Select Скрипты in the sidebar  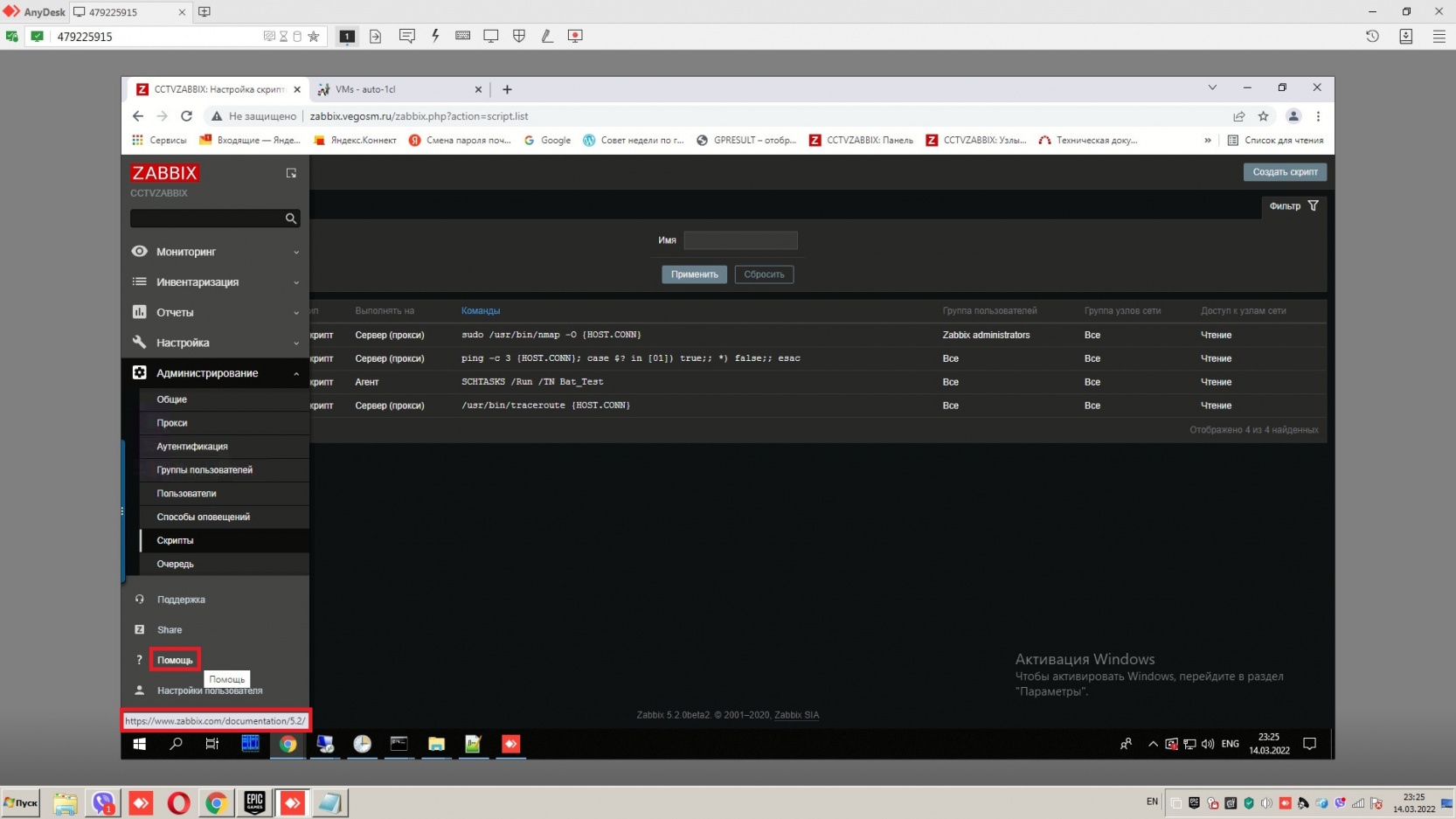pyautogui.click(x=225, y=541)
